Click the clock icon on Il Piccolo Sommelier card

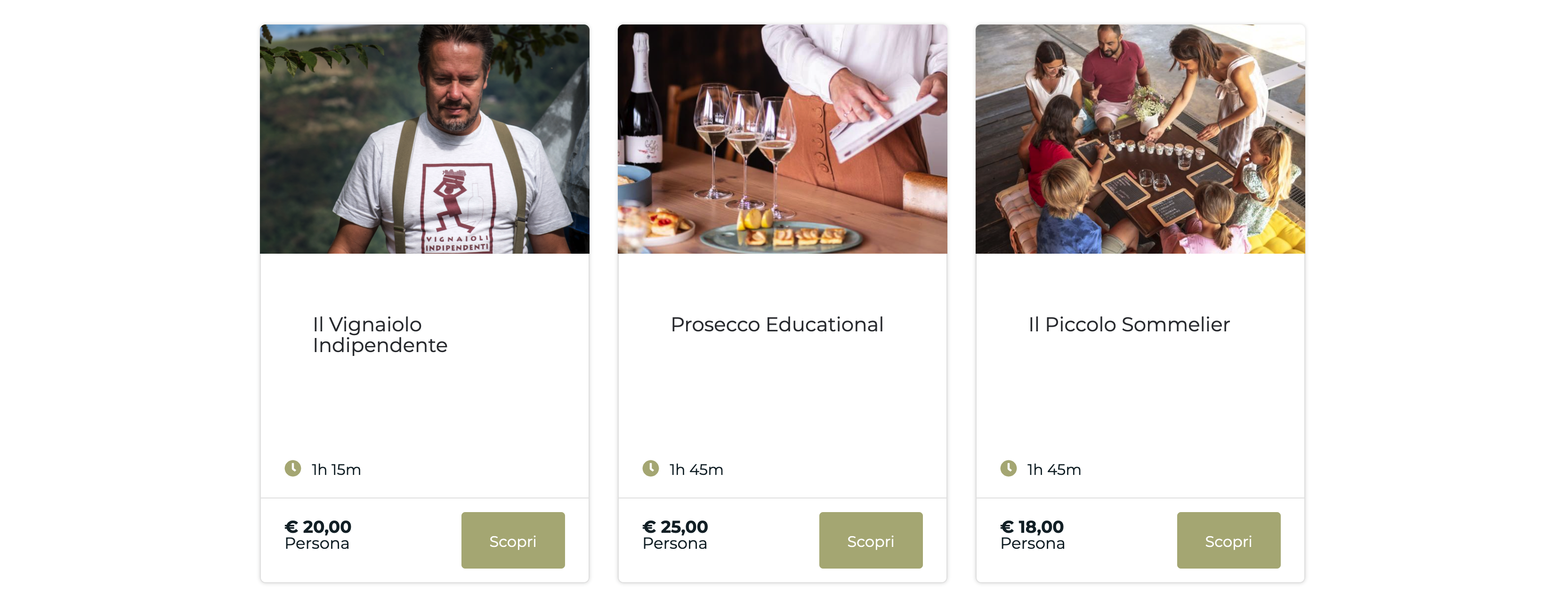pyautogui.click(x=1009, y=468)
